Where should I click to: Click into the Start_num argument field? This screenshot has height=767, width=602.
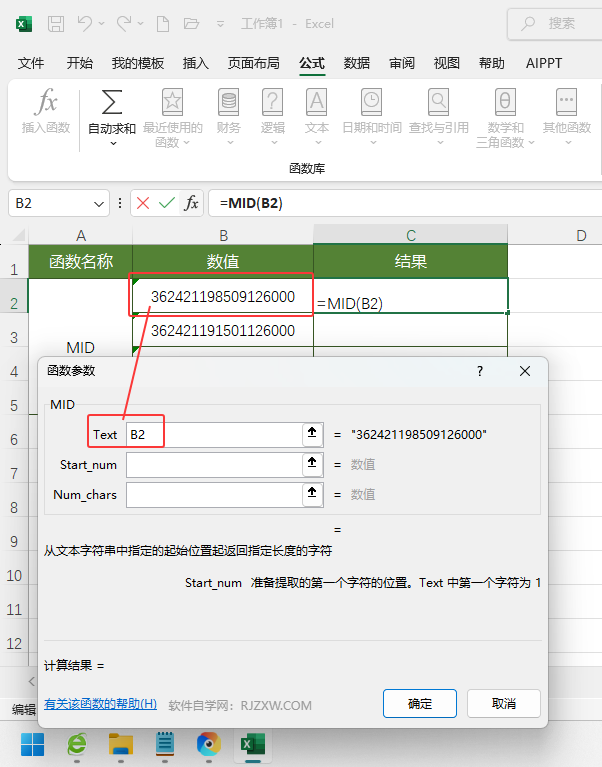pos(214,464)
